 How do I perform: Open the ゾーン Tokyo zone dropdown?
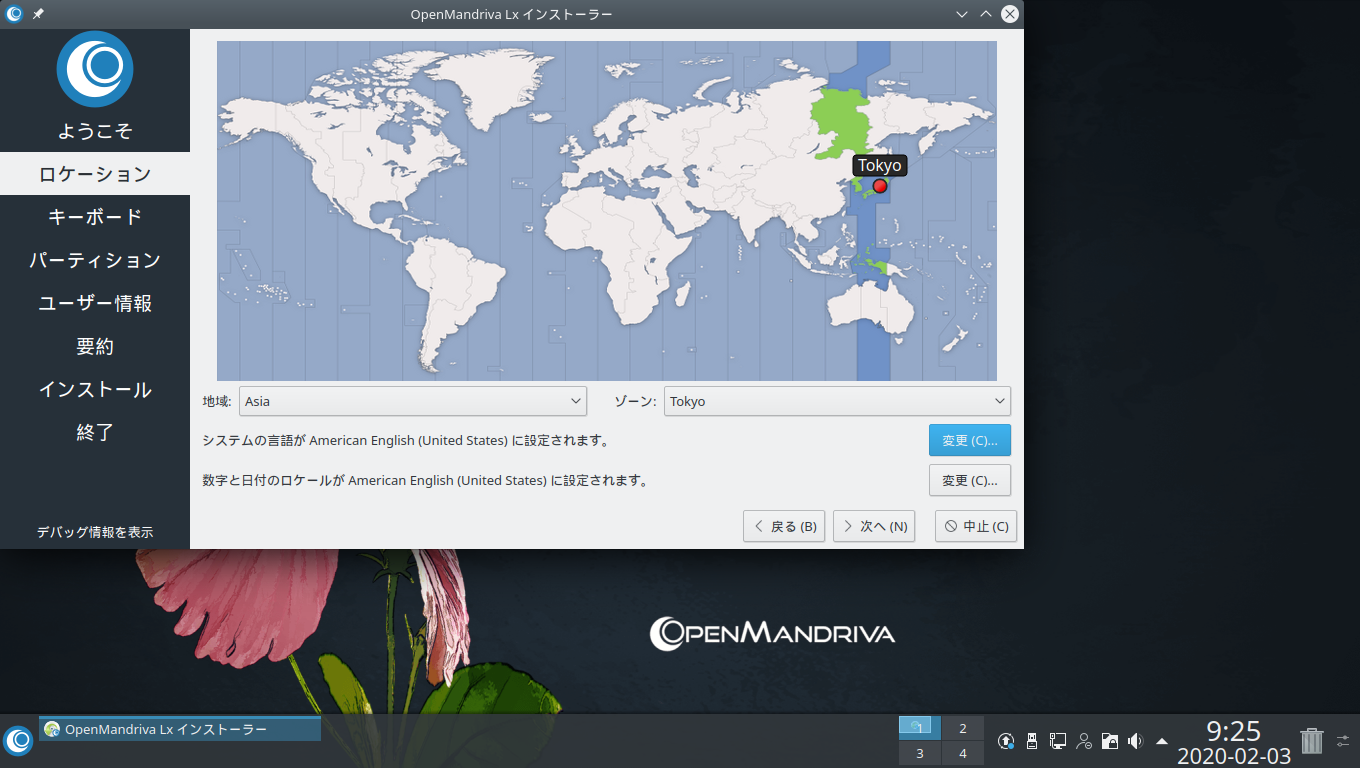(x=837, y=401)
